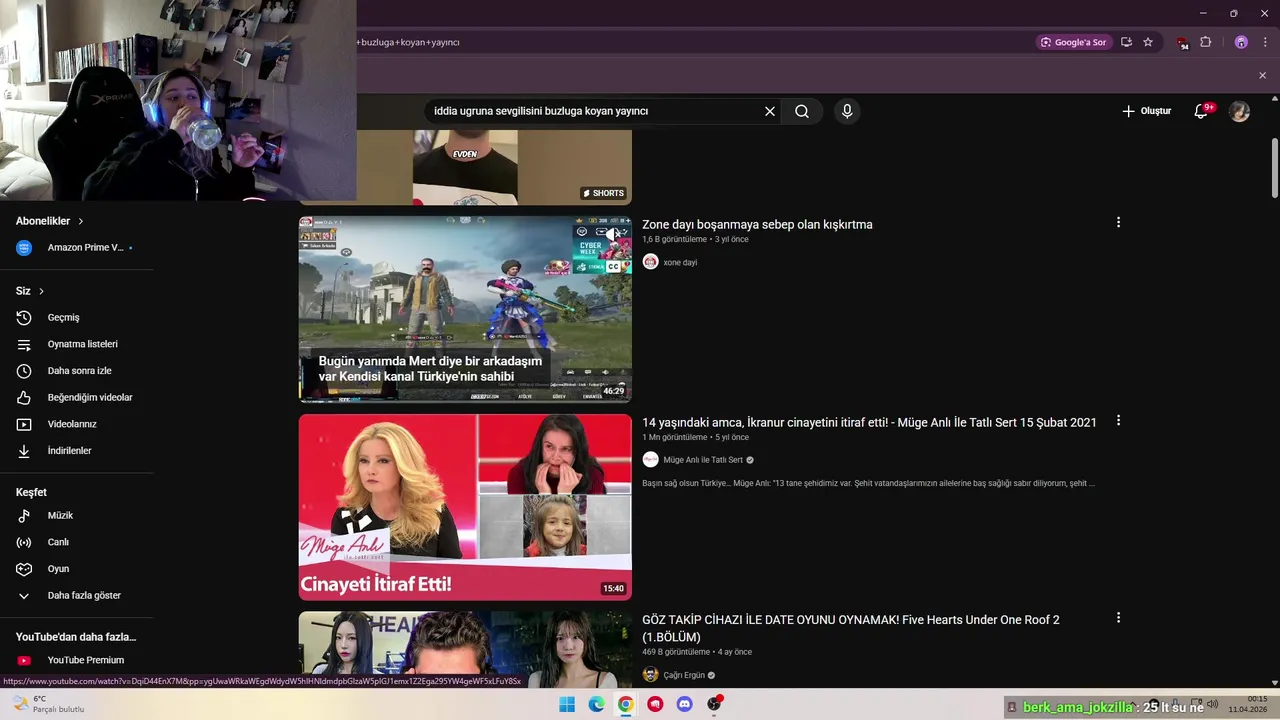Viewport: 1280px width, 720px height.
Task: Toggle CC captions on Zone dayı preview
Action: coord(614,267)
